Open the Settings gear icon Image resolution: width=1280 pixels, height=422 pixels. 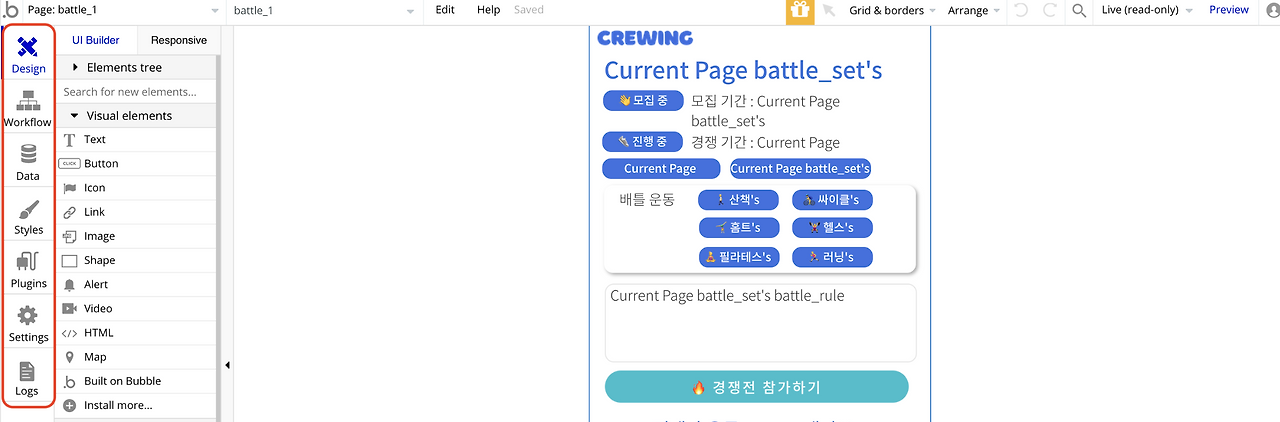coord(28,316)
